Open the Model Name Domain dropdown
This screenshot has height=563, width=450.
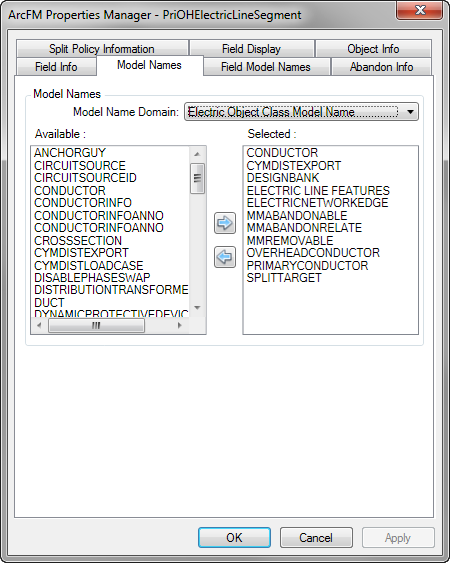[301, 112]
